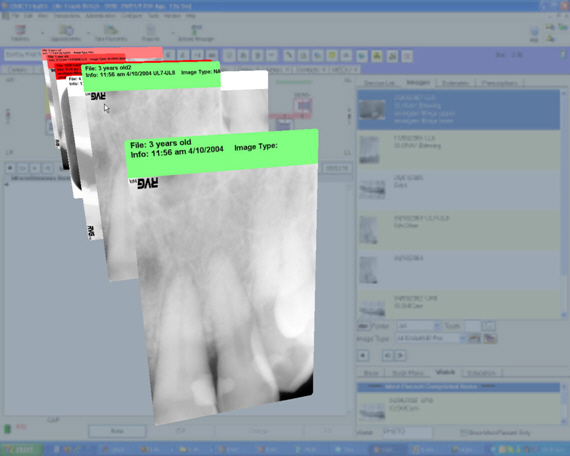
Task: Switch to the Estimates tab
Action: 455,83
